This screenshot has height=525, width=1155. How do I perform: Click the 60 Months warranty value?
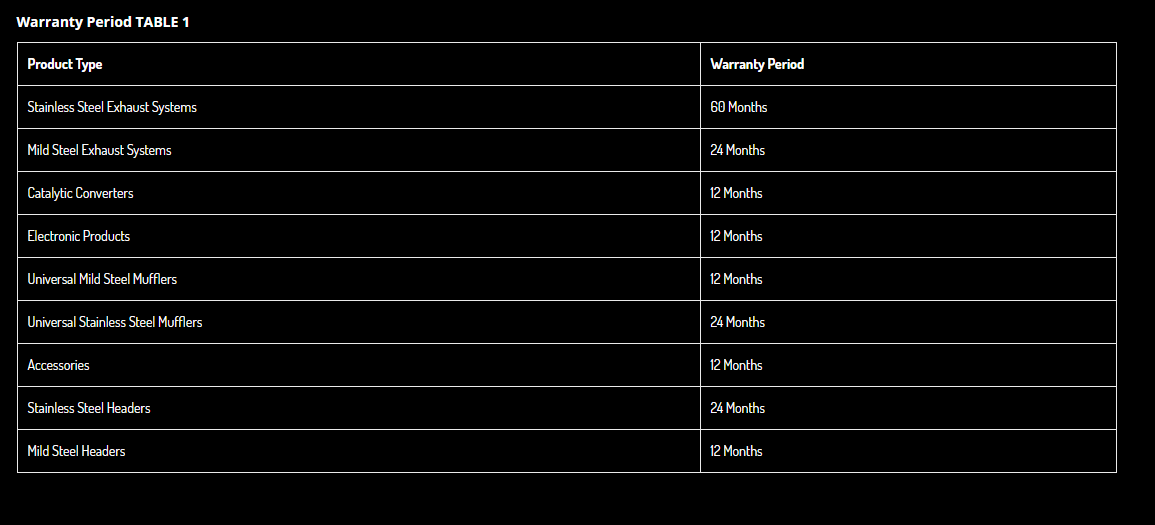pyautogui.click(x=739, y=108)
